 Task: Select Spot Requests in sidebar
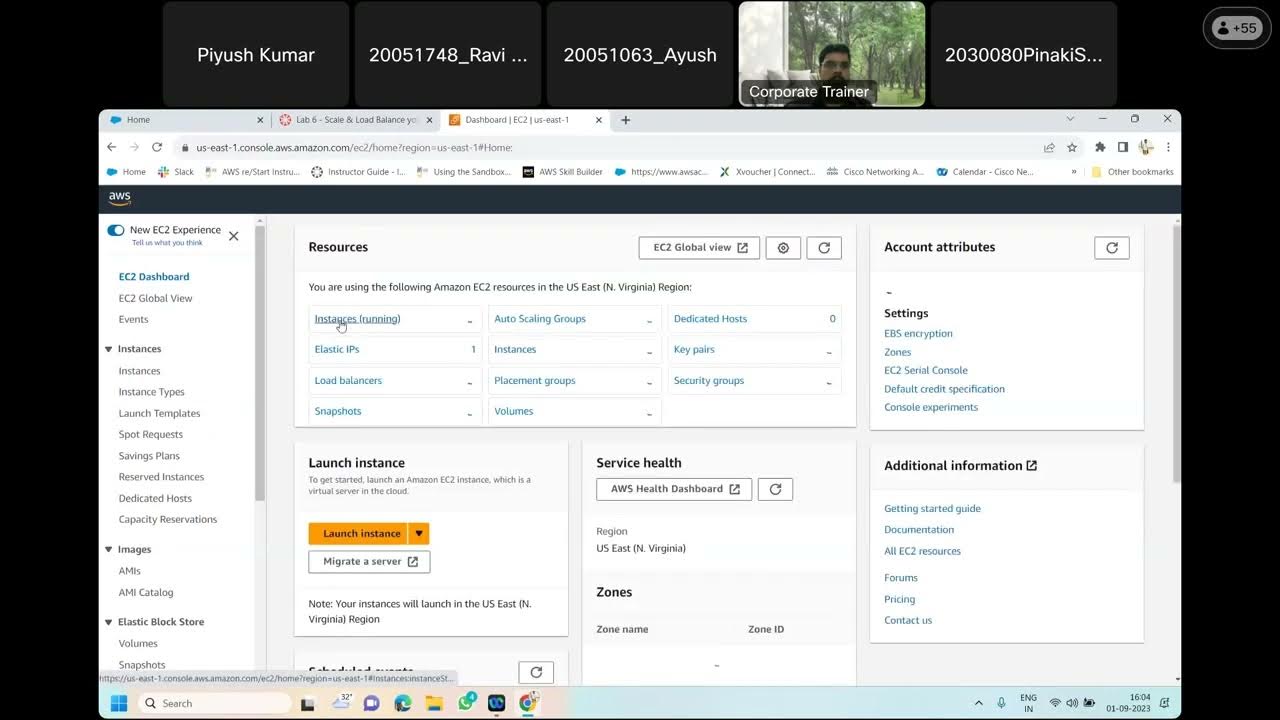point(150,435)
